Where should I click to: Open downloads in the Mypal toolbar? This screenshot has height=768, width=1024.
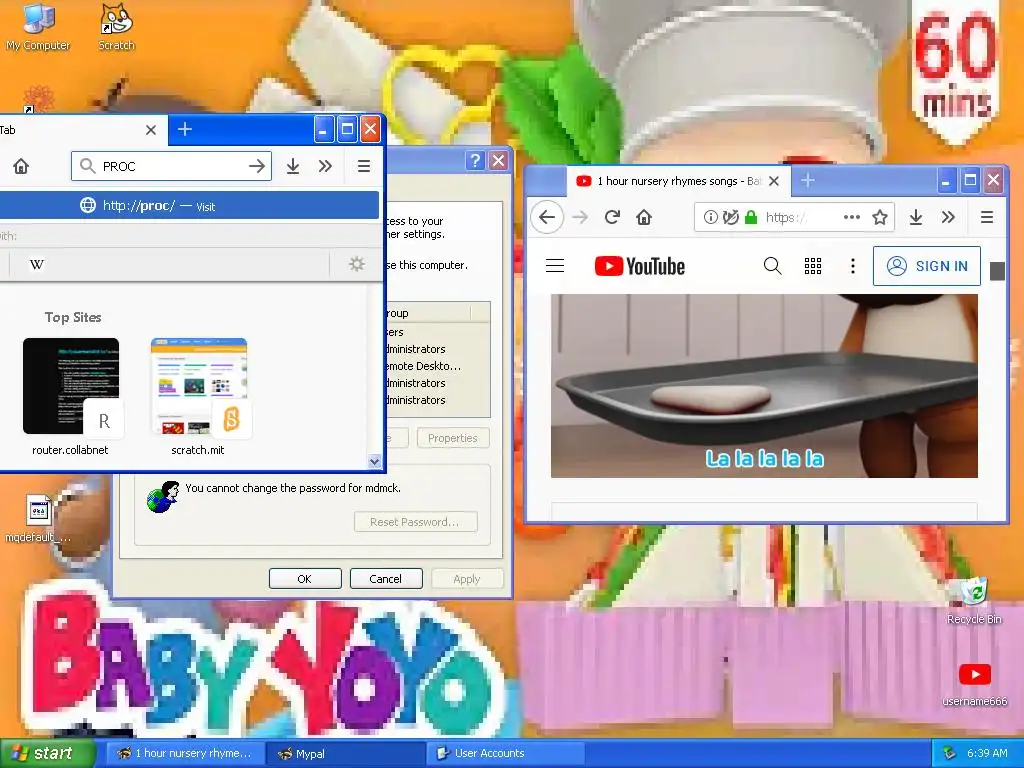pos(293,167)
